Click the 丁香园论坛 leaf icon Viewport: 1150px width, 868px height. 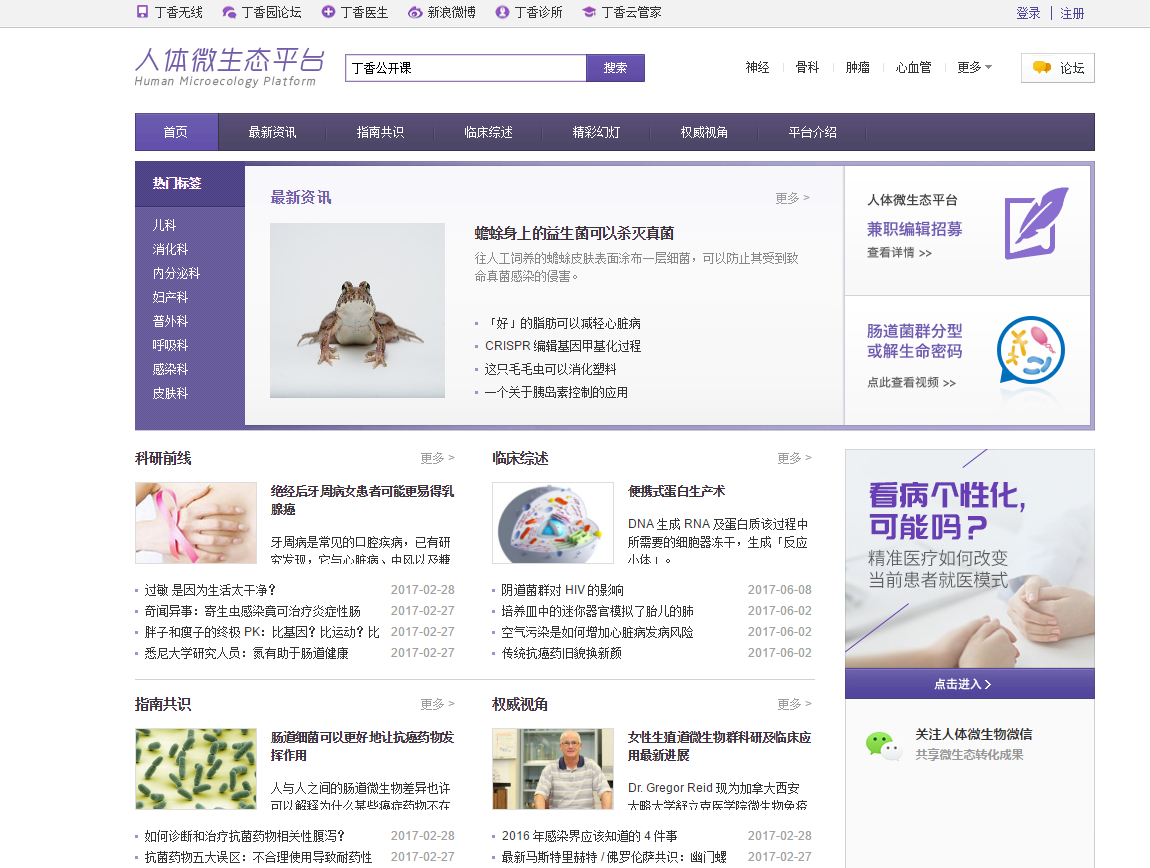(229, 13)
